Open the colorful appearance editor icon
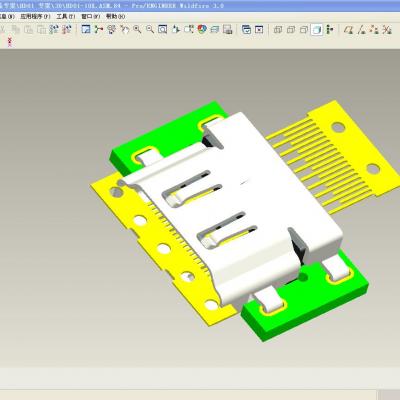The image size is (400, 400). pyautogui.click(x=202, y=29)
